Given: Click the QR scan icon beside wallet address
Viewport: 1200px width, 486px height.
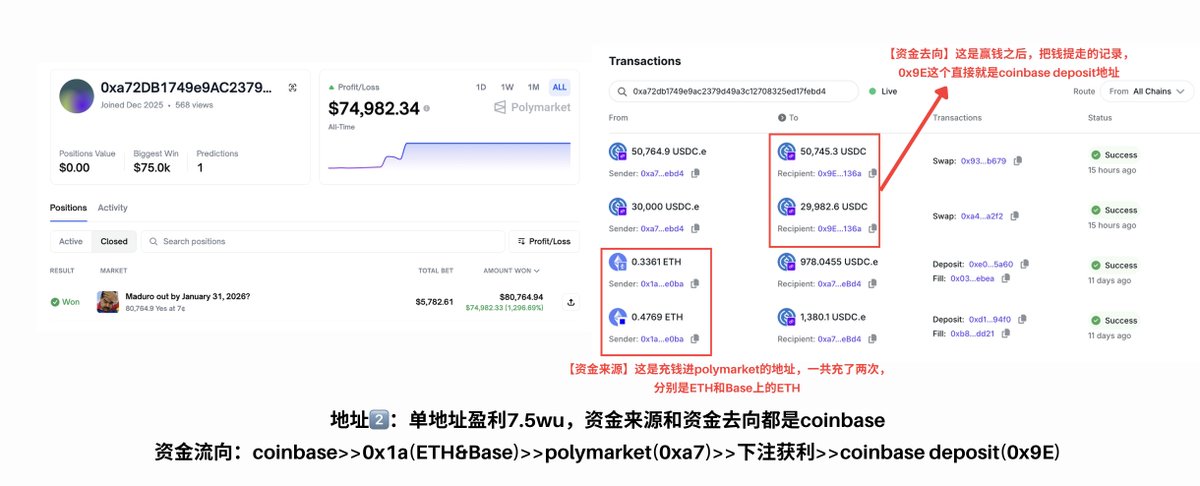Looking at the screenshot, I should coord(292,88).
